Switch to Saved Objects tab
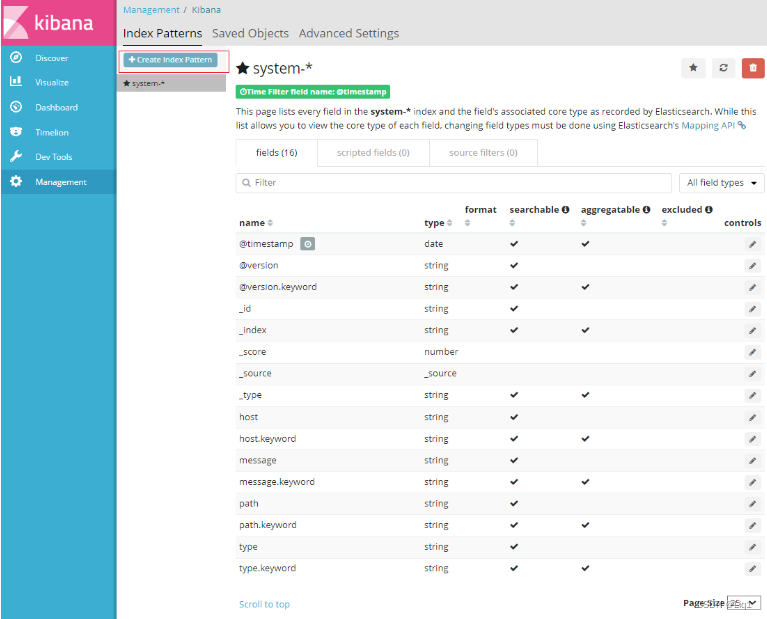Image resolution: width=767 pixels, height=619 pixels. click(250, 33)
